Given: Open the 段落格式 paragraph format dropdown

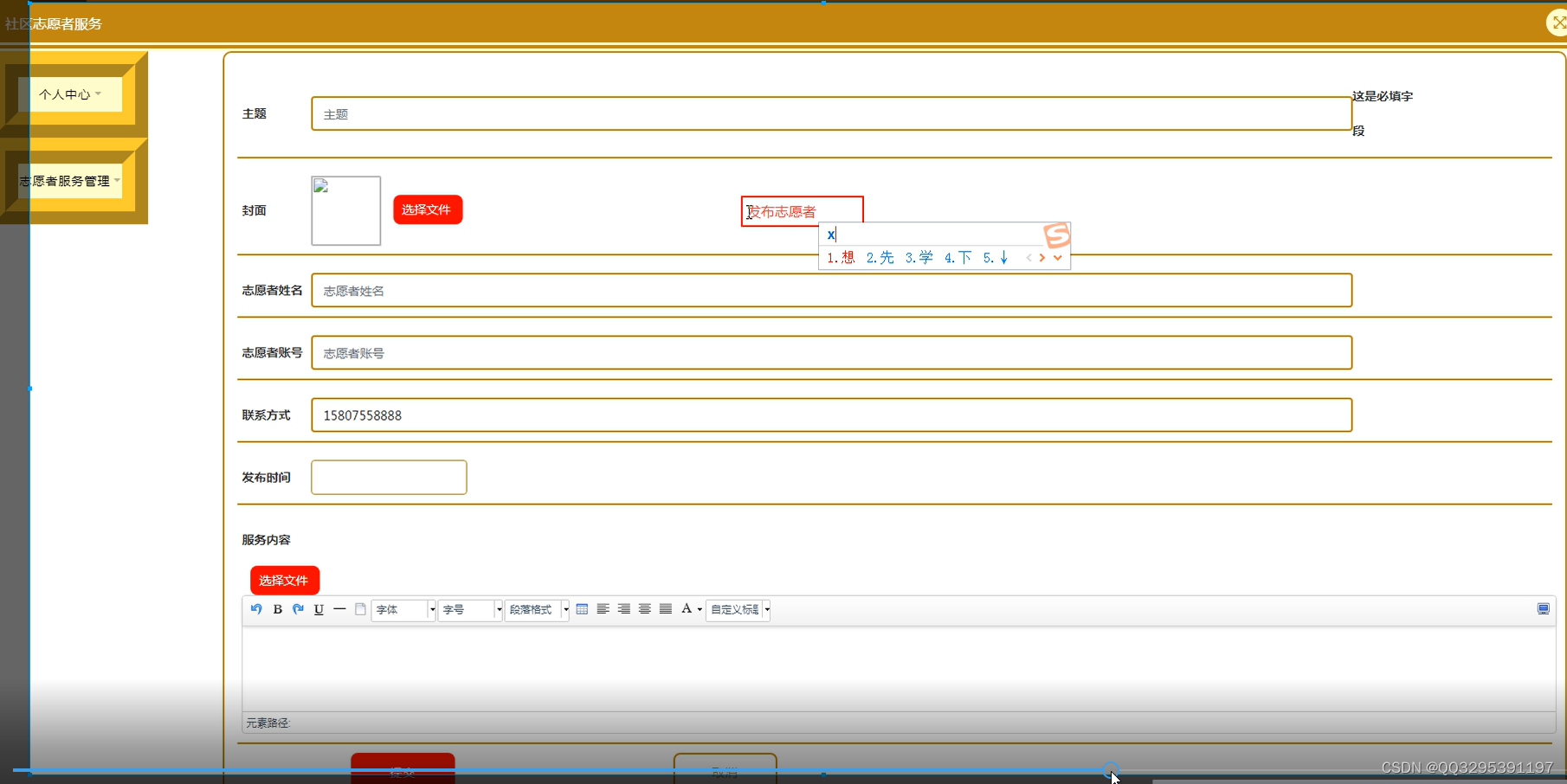Looking at the screenshot, I should click(x=537, y=609).
